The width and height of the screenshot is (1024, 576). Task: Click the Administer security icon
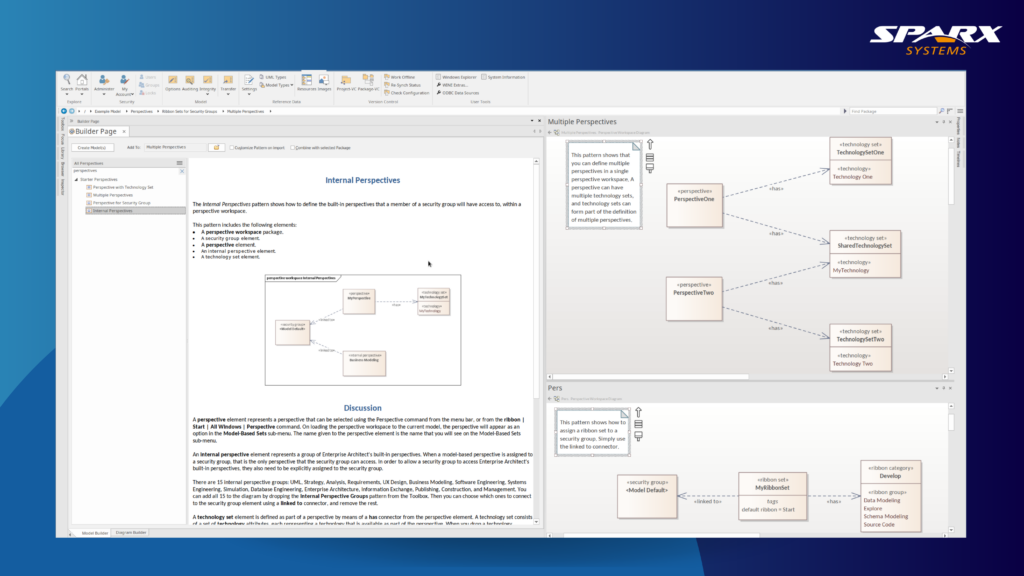coord(104,83)
